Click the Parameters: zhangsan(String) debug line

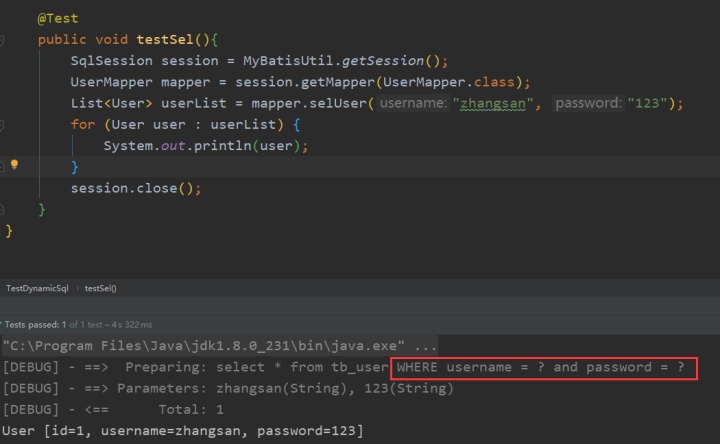pyautogui.click(x=228, y=388)
